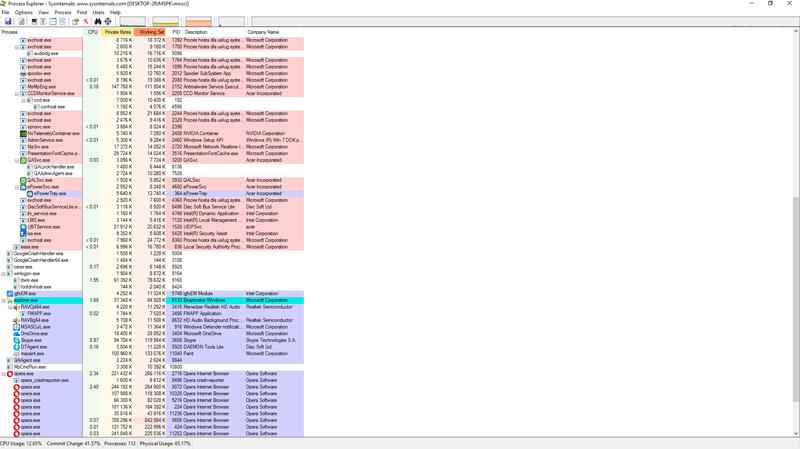
Task: Click the RAVCpl64.exe speaker icon
Action: [16, 307]
